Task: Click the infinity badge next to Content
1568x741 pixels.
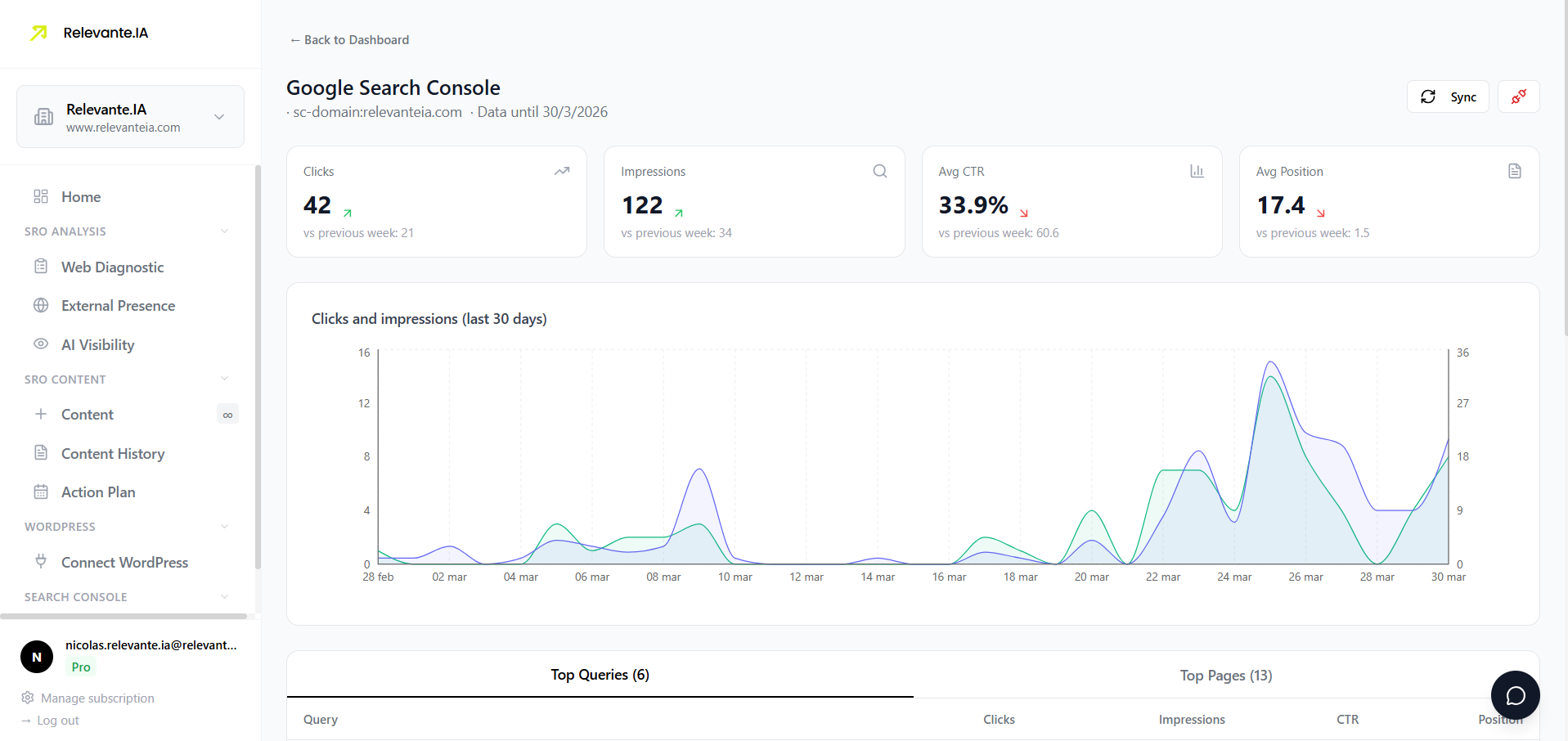Action: pyautogui.click(x=227, y=414)
